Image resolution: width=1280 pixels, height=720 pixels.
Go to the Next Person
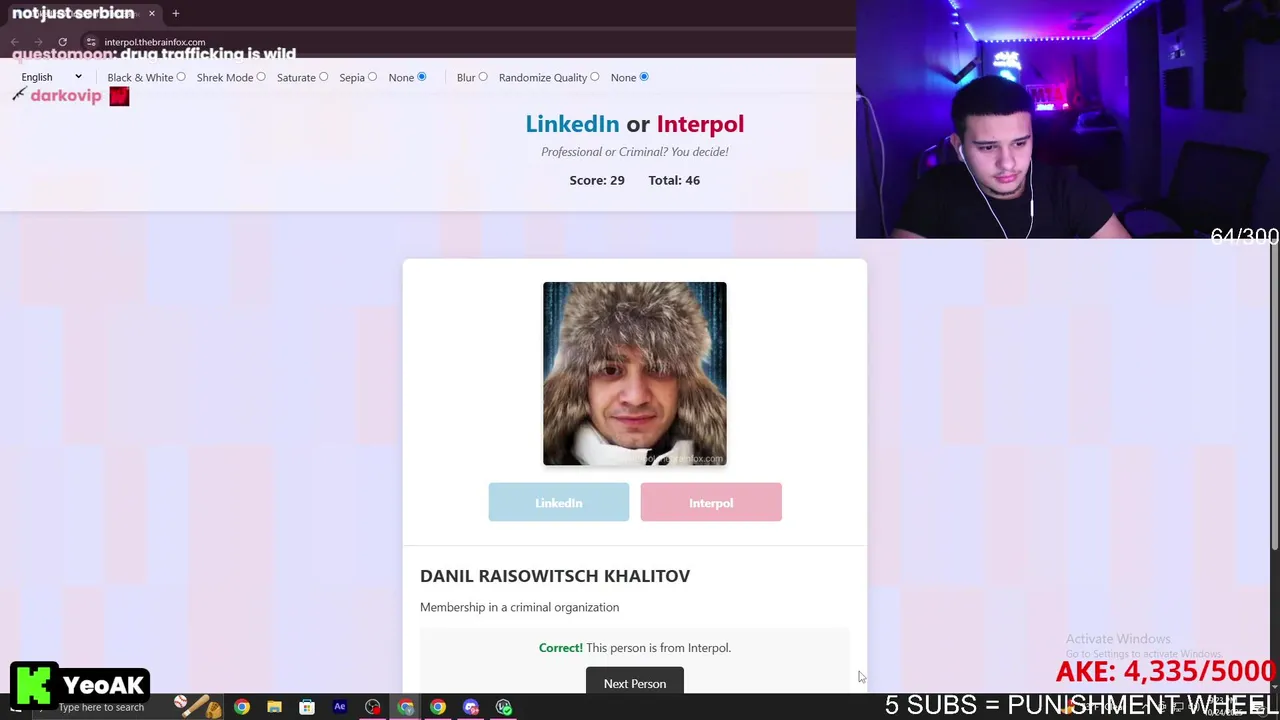[x=635, y=683]
